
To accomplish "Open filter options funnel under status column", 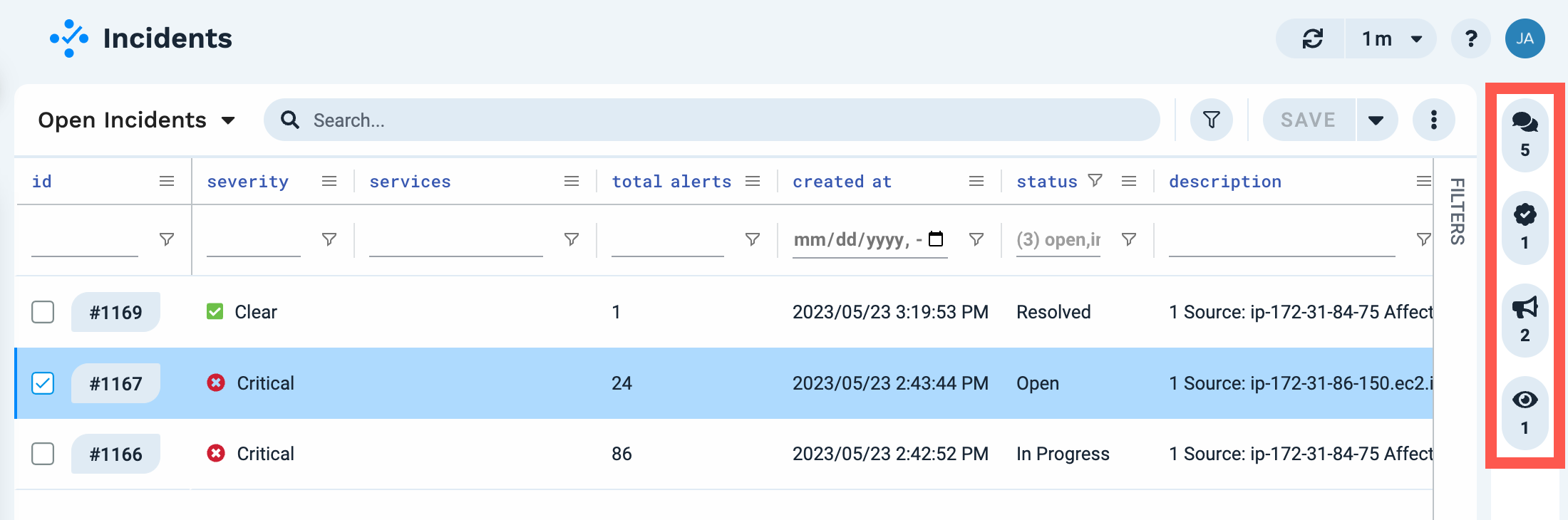I will tap(1129, 239).
